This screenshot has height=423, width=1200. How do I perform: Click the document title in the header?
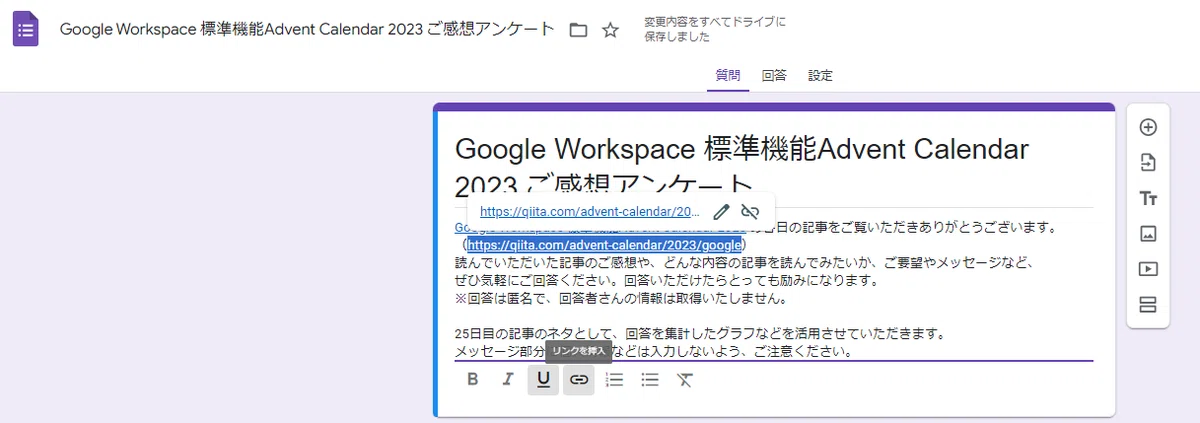click(307, 29)
